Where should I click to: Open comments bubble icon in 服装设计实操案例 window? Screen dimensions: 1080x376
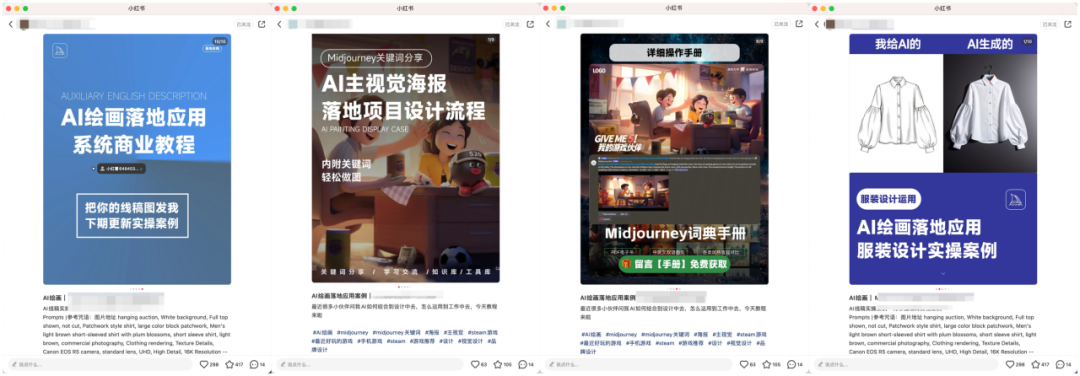tap(1059, 364)
